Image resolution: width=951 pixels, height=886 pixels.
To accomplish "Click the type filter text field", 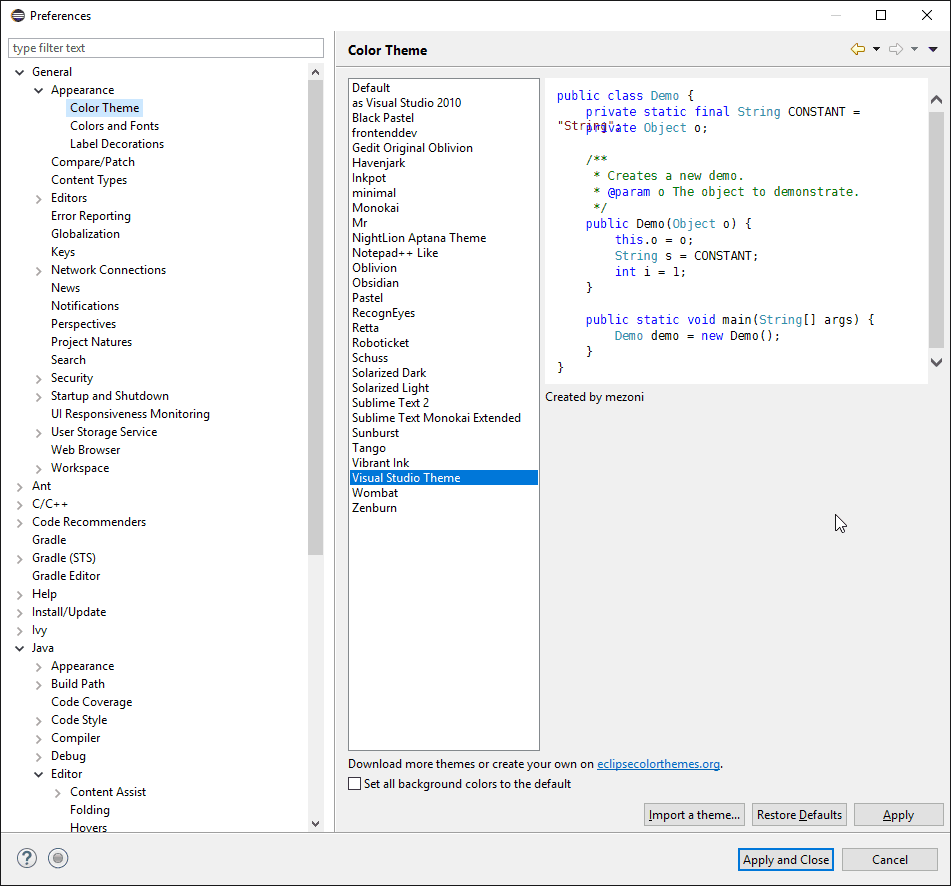I will click(x=166, y=48).
